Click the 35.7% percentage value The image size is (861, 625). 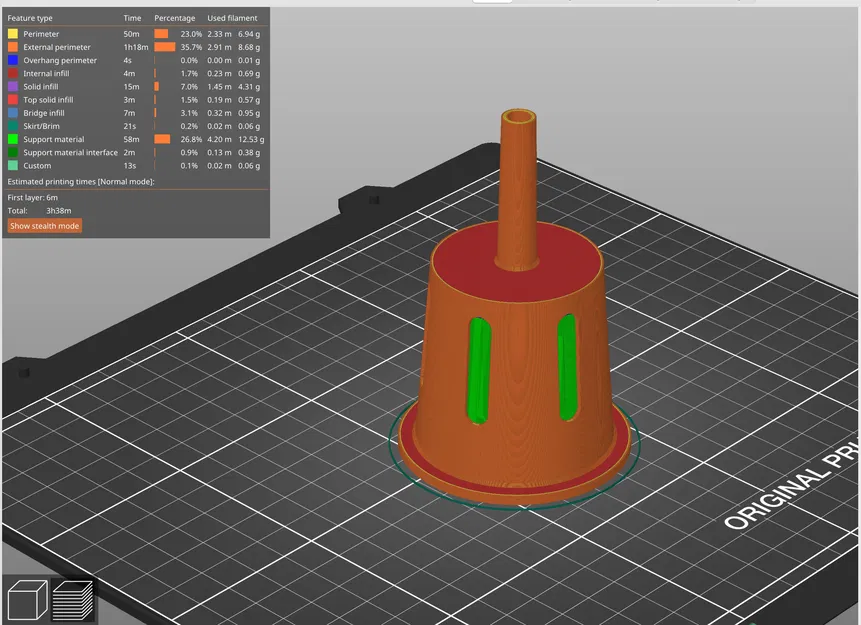191,47
